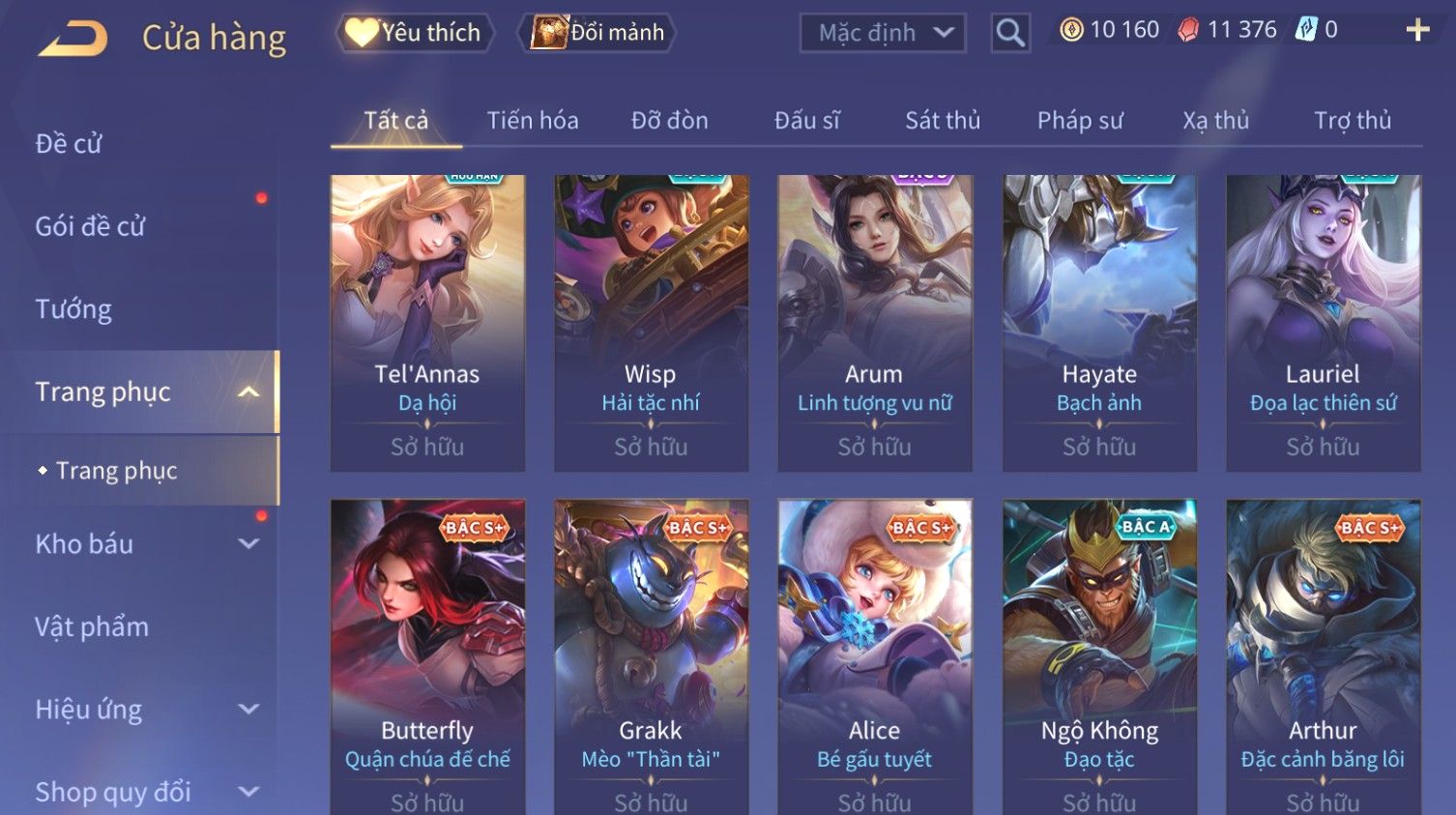Switch to the Sát thủ tab
This screenshot has width=1456, height=815.
tap(943, 120)
